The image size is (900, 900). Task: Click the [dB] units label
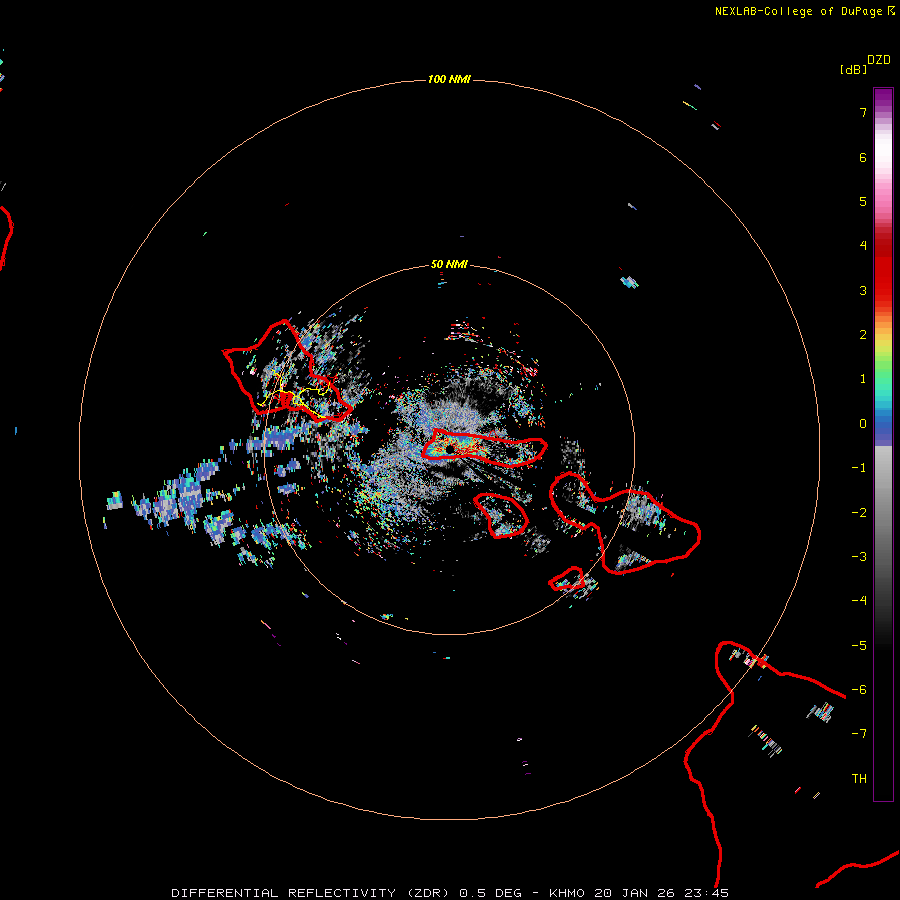853,70
